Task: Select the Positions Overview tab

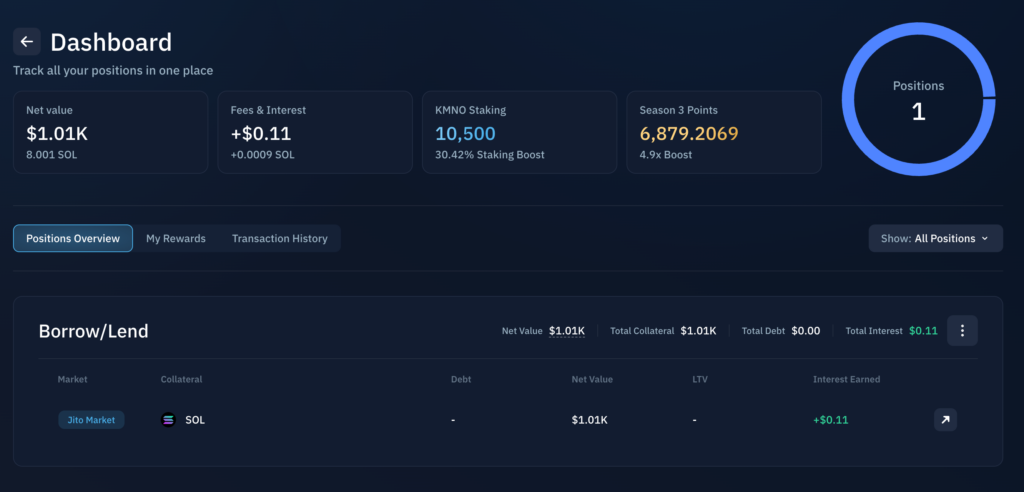Action: [x=73, y=239]
